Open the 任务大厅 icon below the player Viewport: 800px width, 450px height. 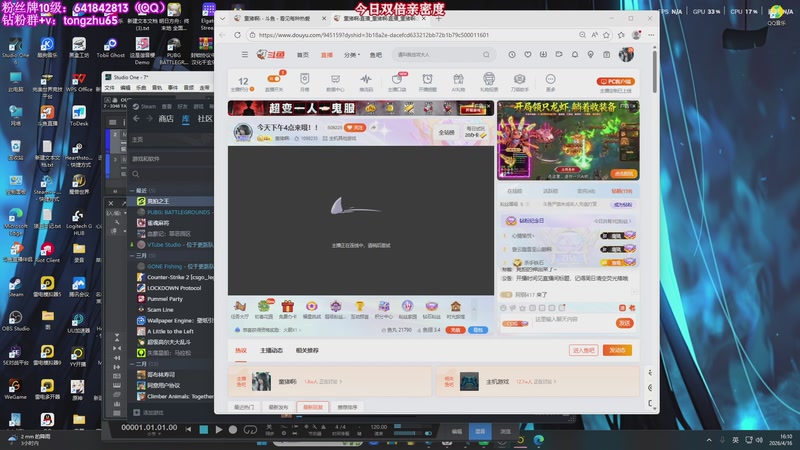[x=240, y=309]
